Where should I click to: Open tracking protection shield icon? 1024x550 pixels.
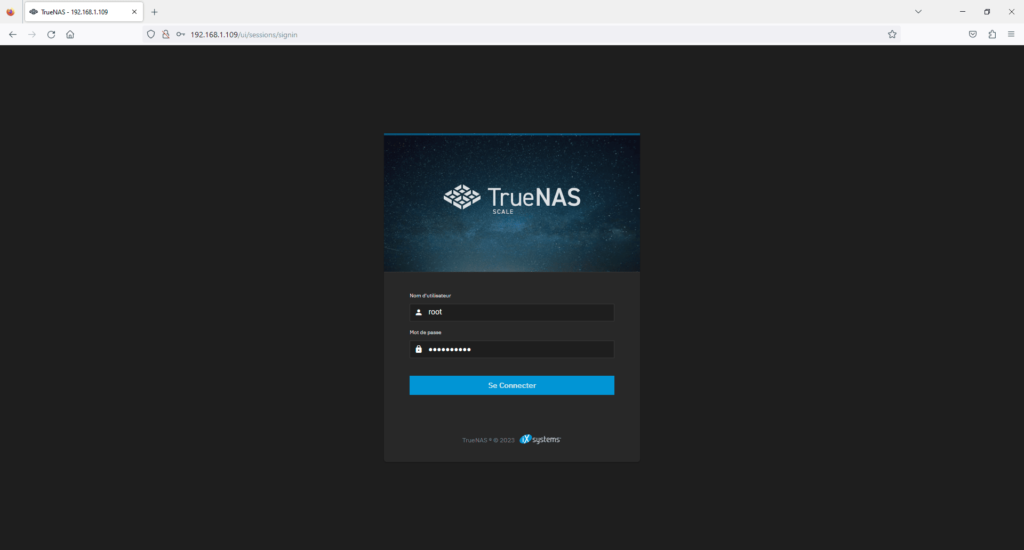click(x=151, y=35)
